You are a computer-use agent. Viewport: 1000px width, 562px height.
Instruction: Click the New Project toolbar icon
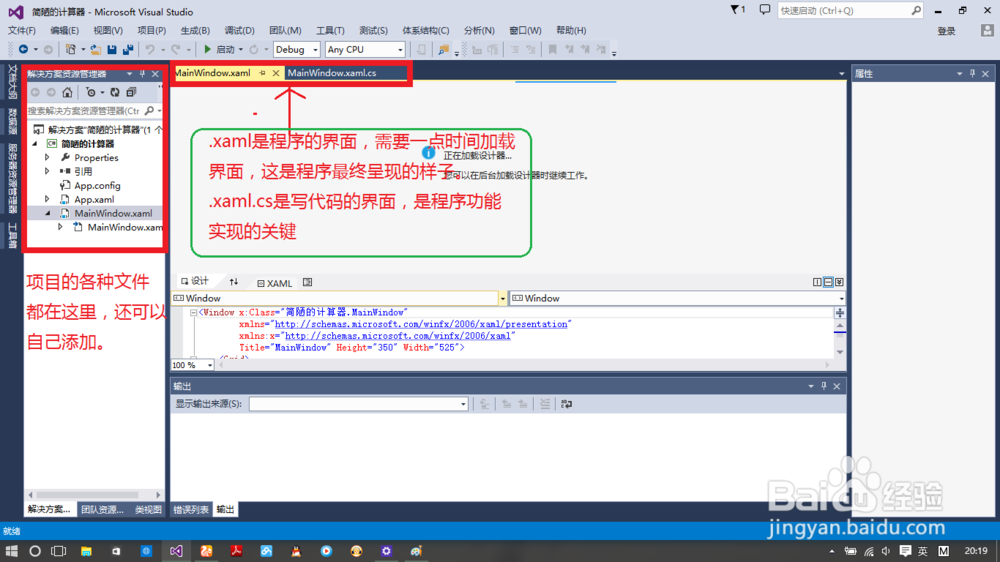click(71, 49)
